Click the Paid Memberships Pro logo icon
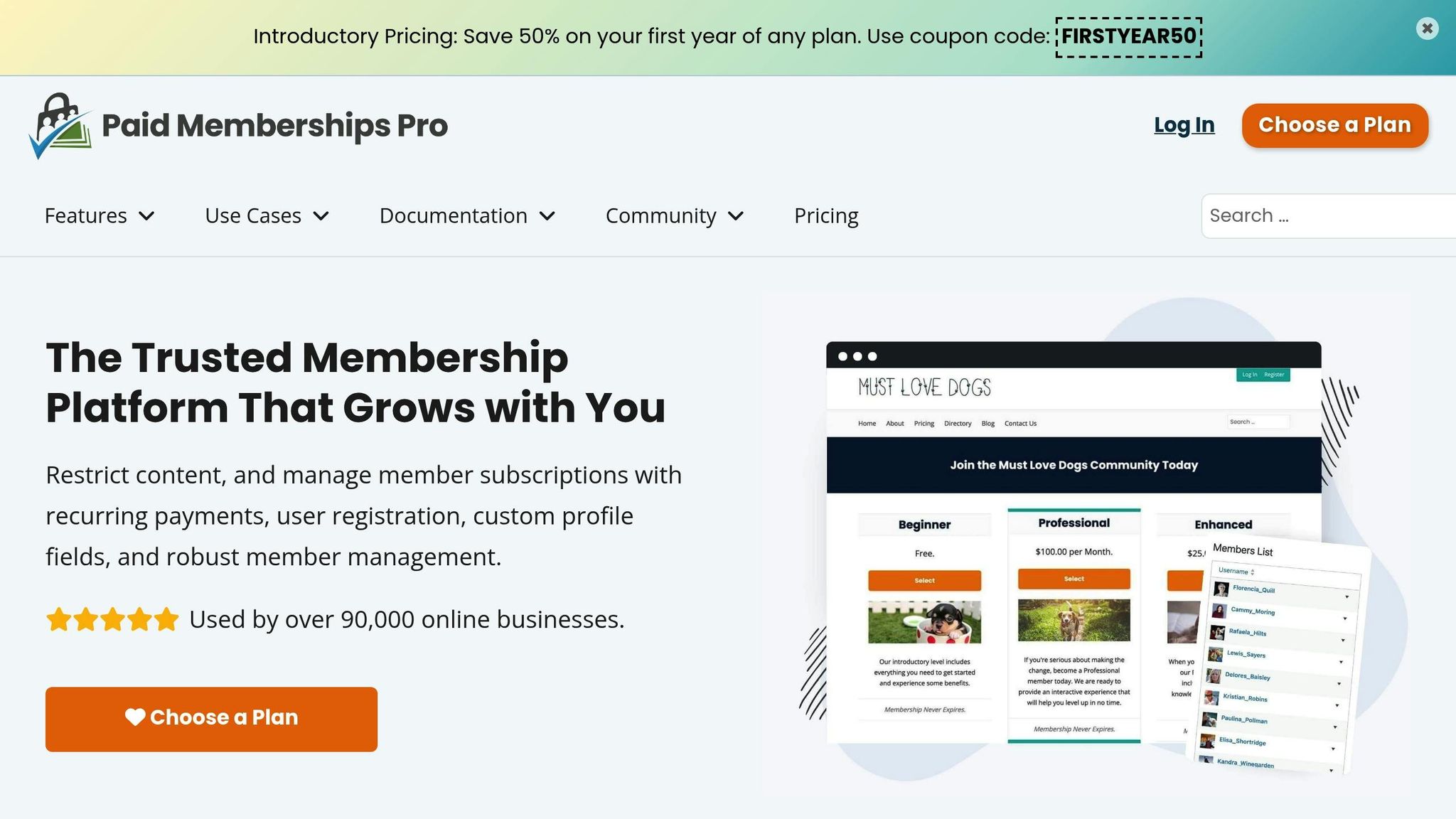 [x=60, y=126]
